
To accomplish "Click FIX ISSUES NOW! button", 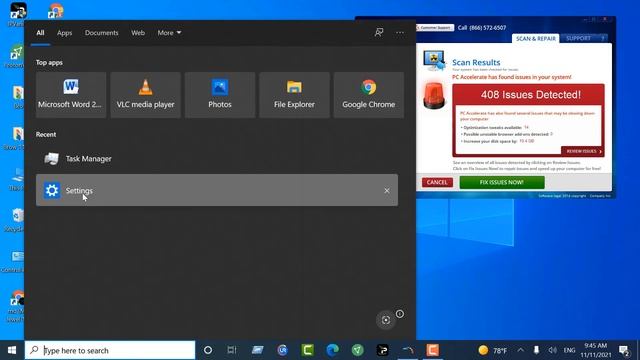I will tap(502, 182).
